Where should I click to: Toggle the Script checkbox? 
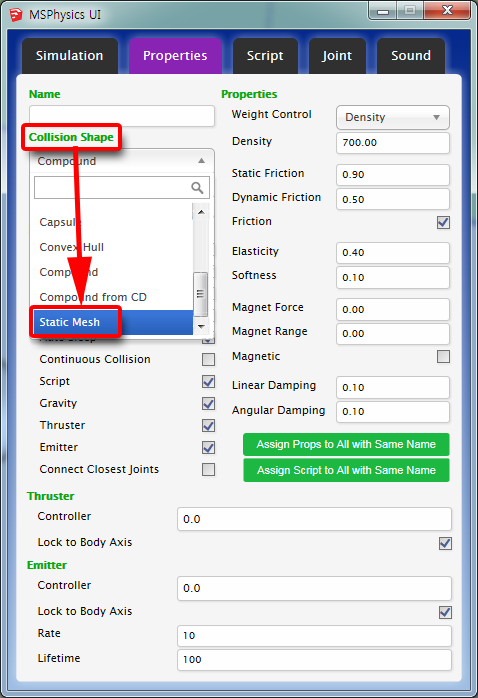(208, 381)
